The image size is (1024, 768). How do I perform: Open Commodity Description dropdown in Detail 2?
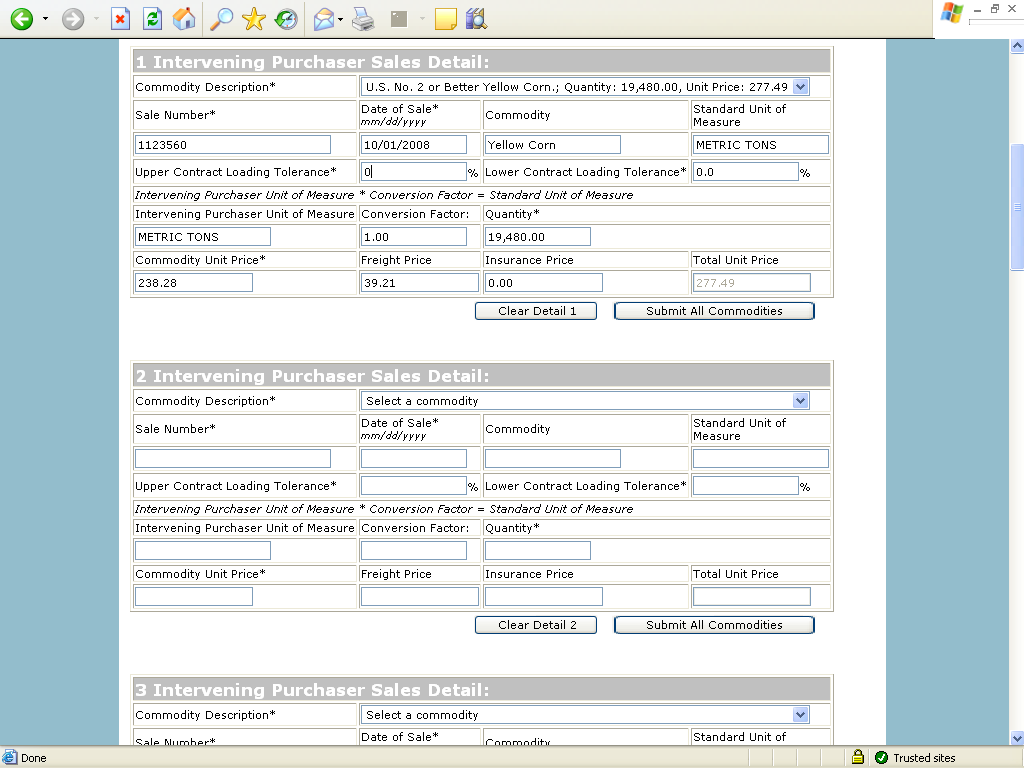point(800,401)
